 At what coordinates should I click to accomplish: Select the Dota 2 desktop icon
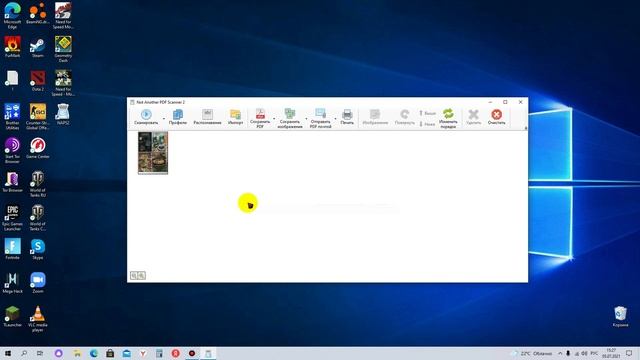38,81
